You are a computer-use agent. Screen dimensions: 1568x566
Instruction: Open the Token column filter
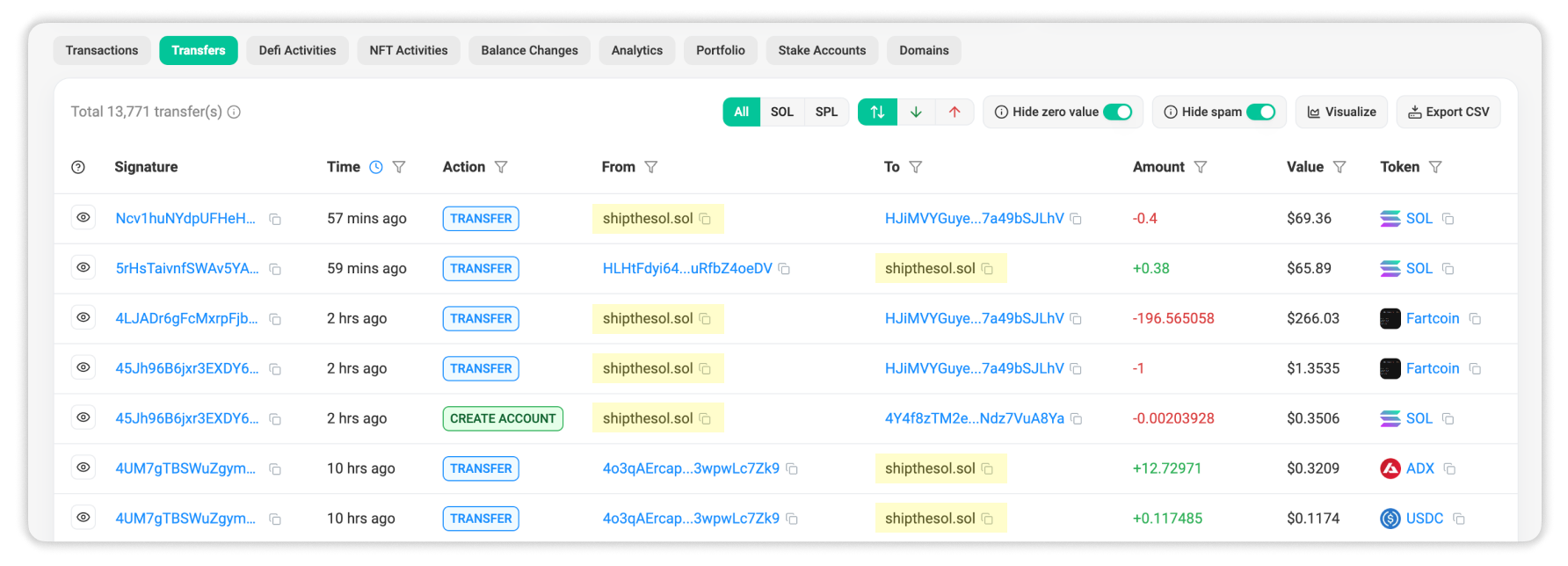[1435, 167]
